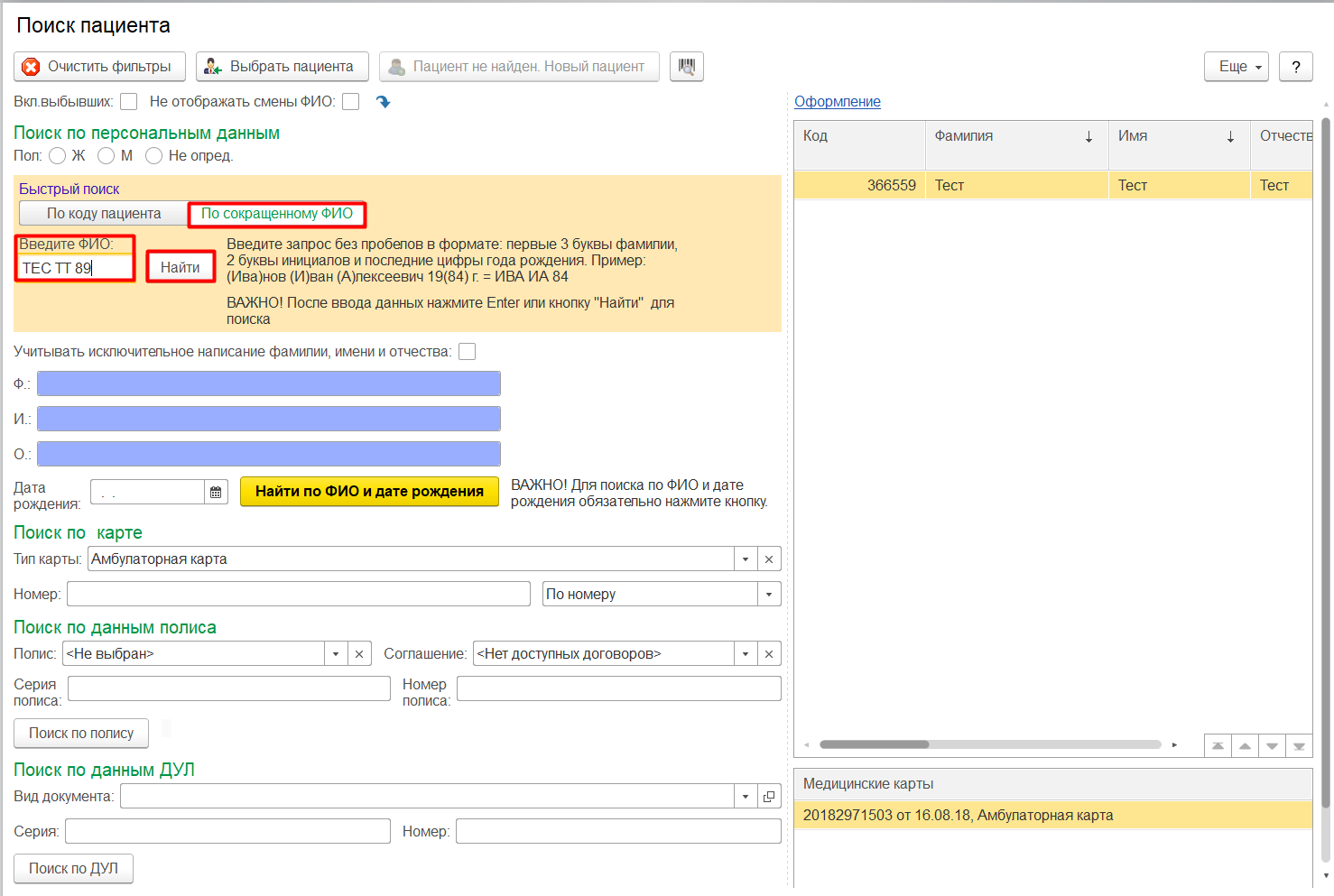Toggle Не отображать смены ФИО checkbox

pos(351,102)
